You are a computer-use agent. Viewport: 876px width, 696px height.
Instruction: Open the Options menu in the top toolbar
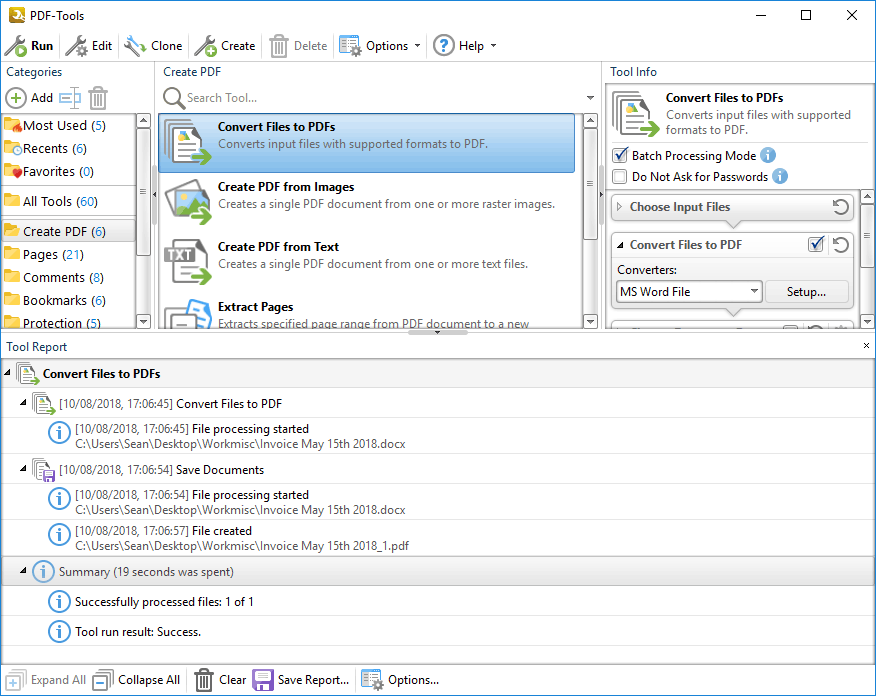(380, 46)
